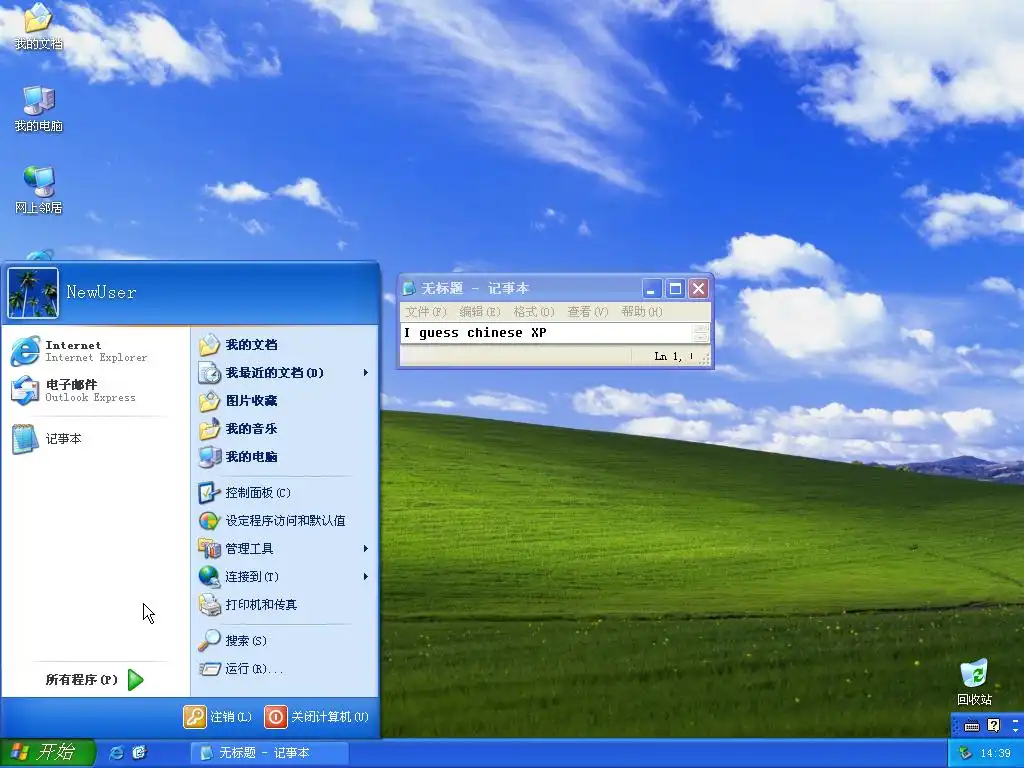Open 查看 menu in Notepad
This screenshot has height=768, width=1024.
point(588,312)
